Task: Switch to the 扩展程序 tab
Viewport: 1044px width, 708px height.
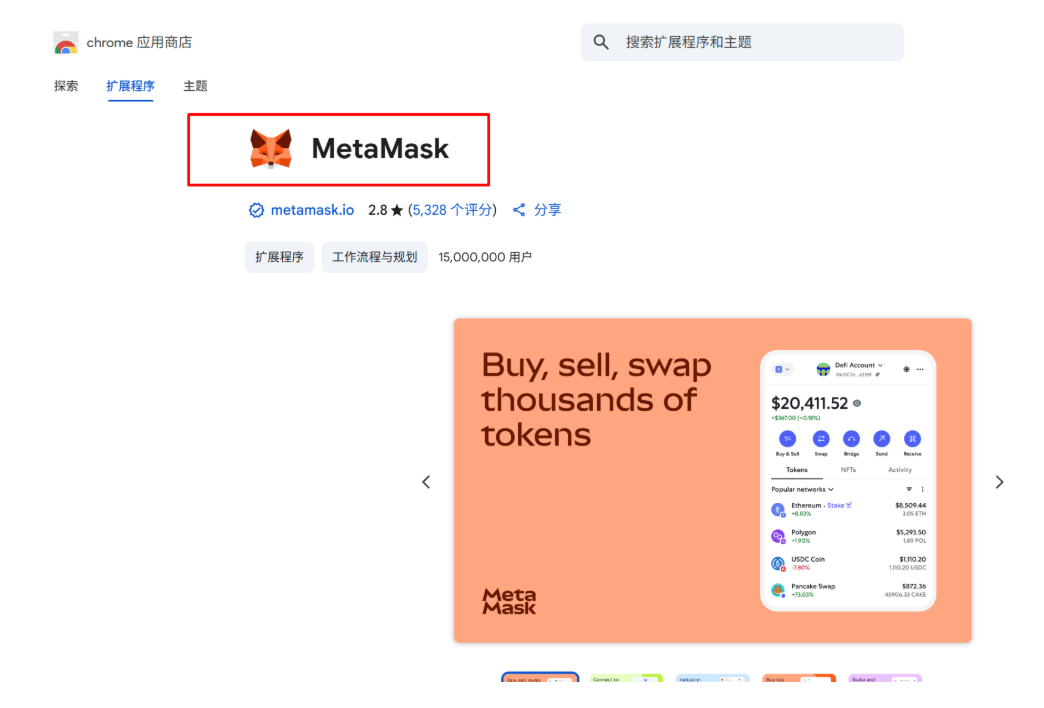Action: pos(130,86)
